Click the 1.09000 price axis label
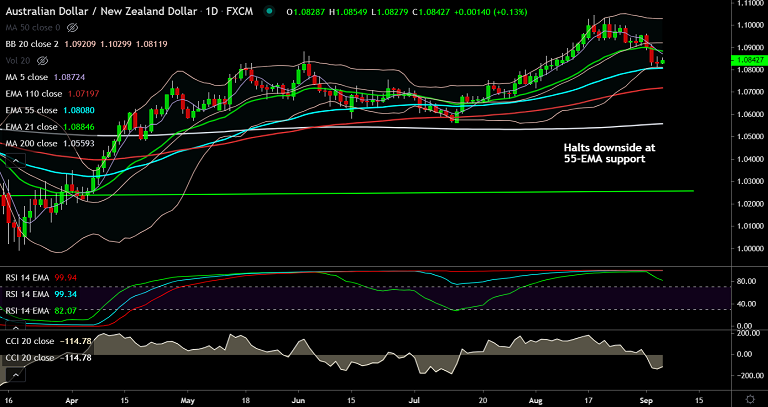 [751, 48]
